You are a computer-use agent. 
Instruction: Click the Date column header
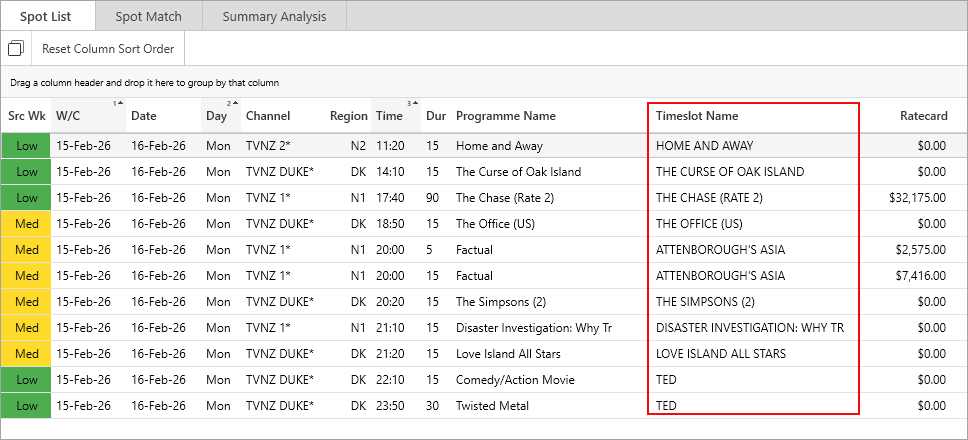point(164,115)
